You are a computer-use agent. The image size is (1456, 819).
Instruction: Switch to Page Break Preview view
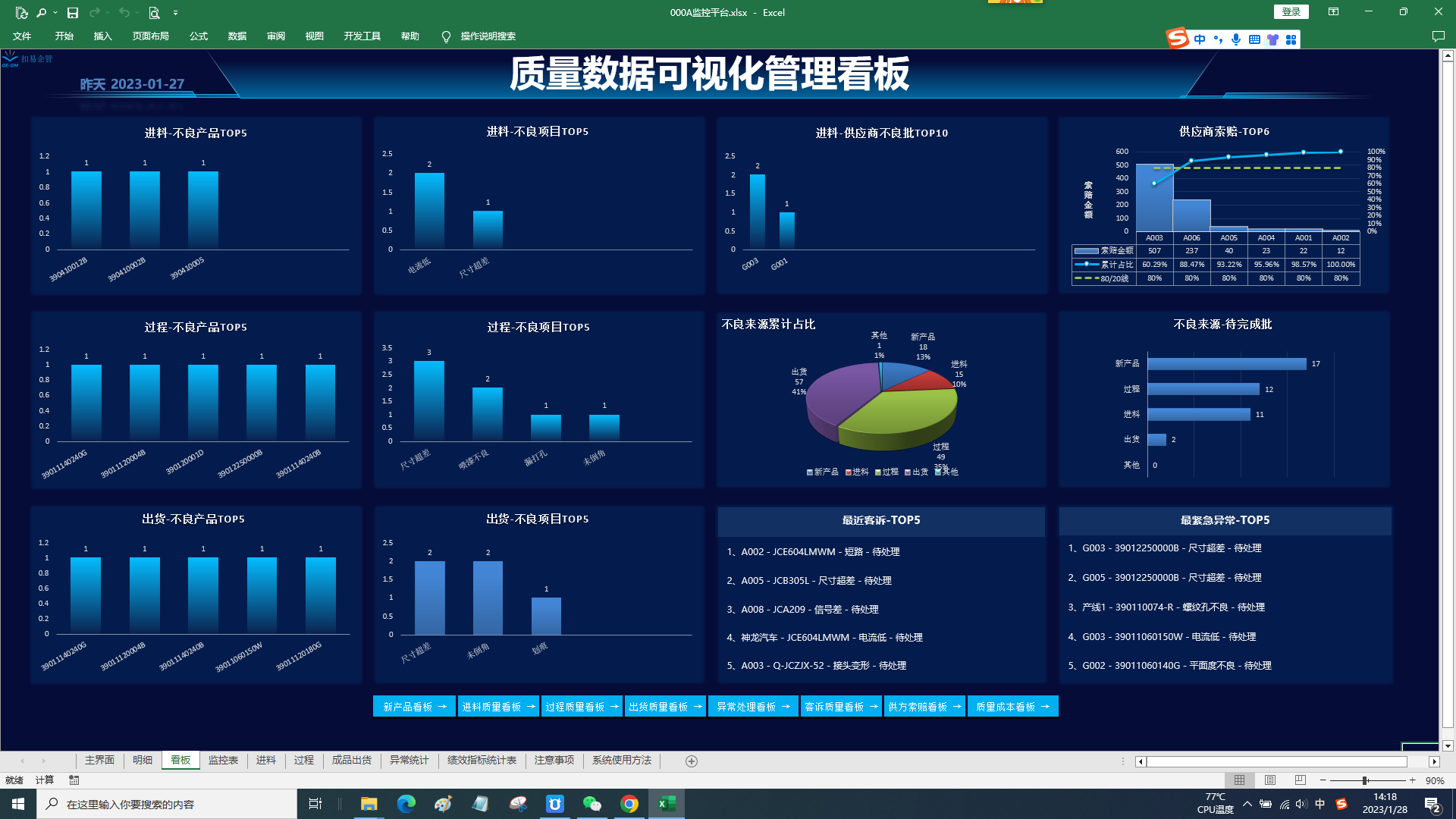(x=1300, y=780)
